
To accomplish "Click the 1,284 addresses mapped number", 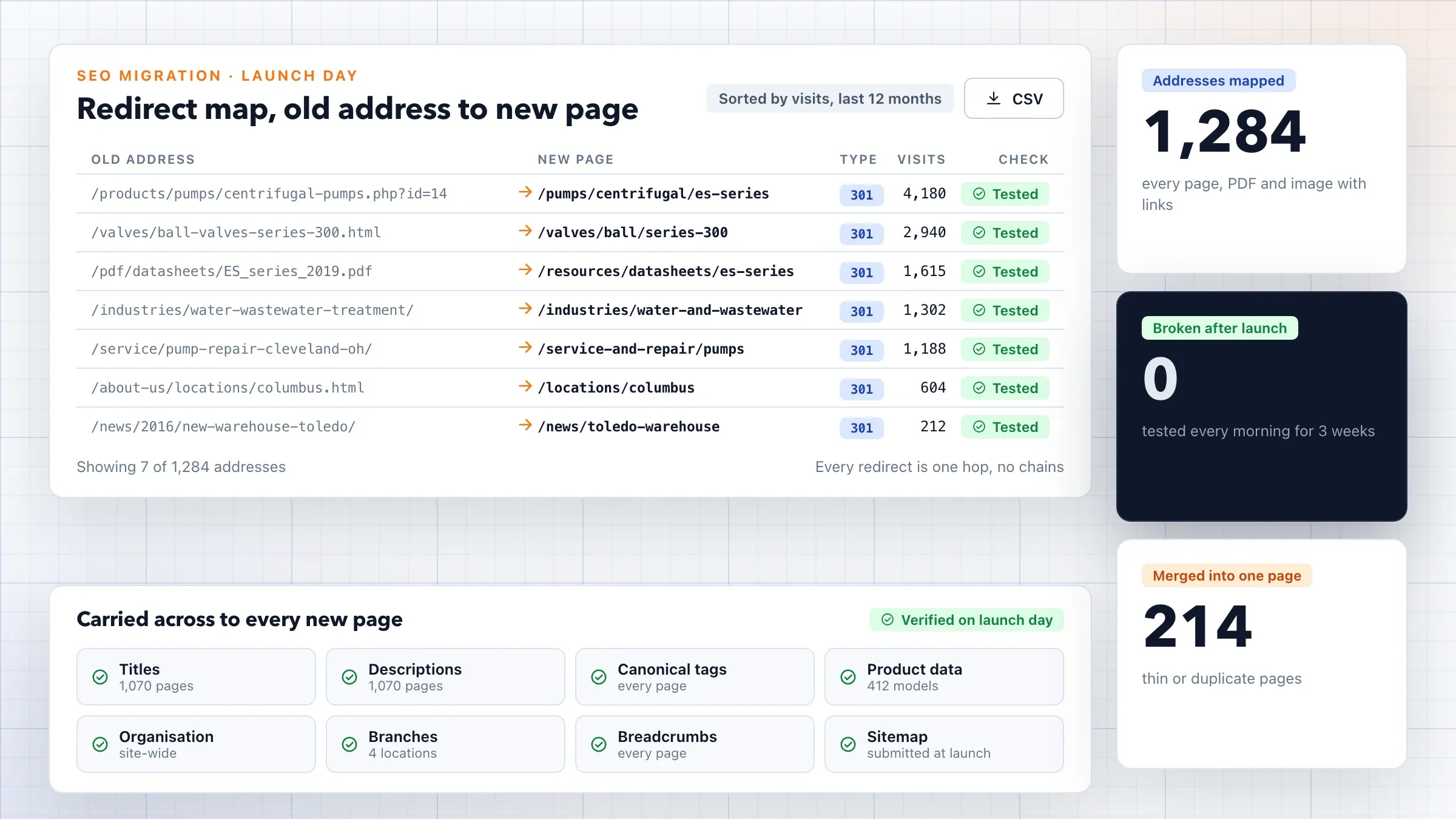I will (x=1224, y=132).
